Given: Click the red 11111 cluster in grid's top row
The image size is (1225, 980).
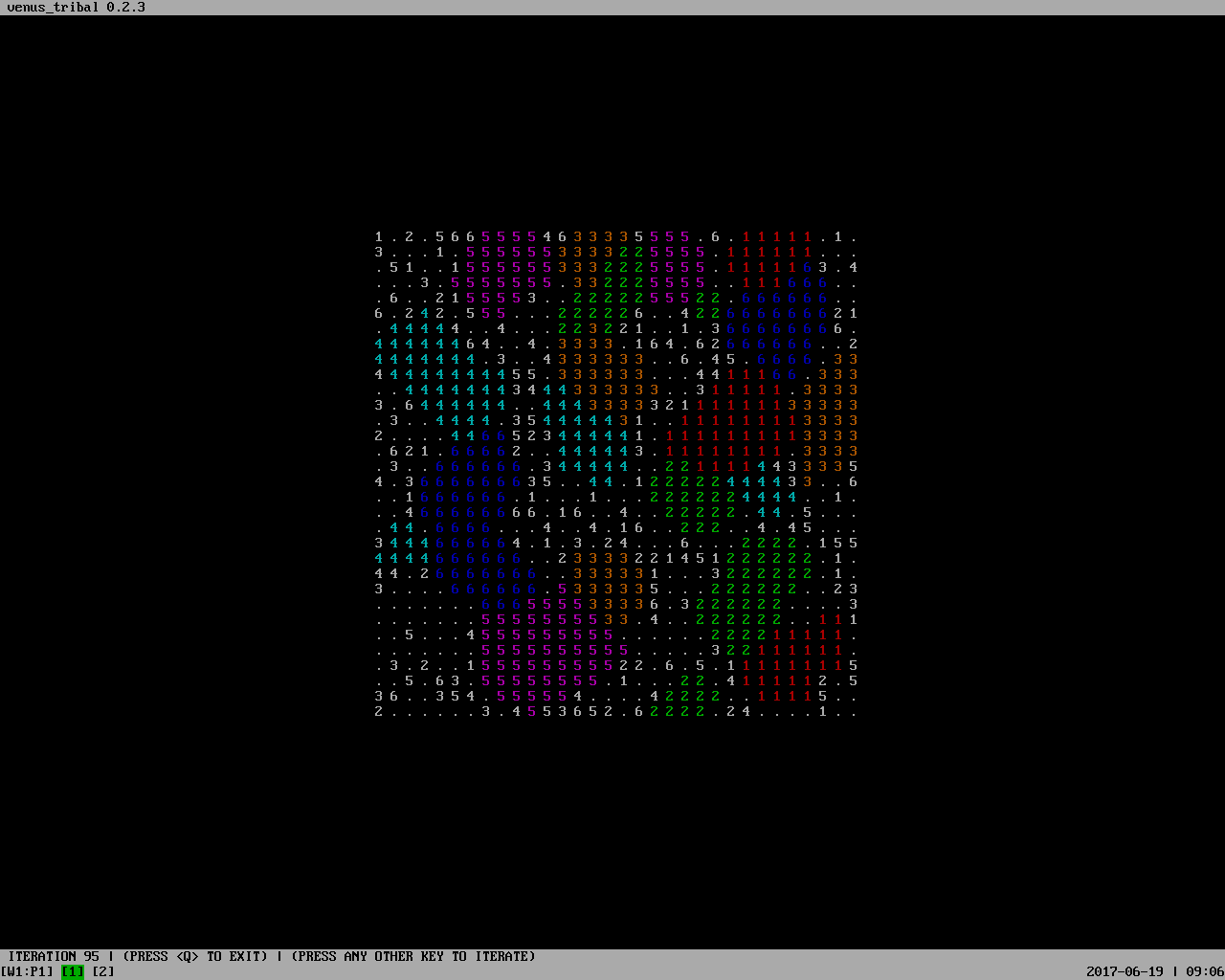Looking at the screenshot, I should click(x=777, y=236).
